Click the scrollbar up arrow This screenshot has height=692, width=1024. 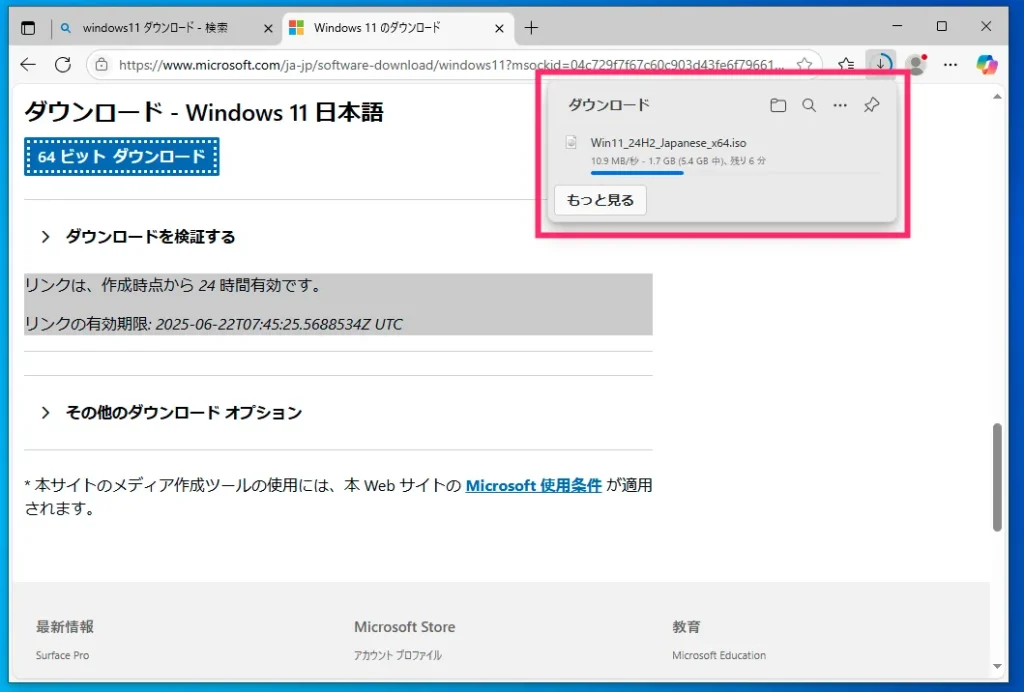click(x=997, y=97)
